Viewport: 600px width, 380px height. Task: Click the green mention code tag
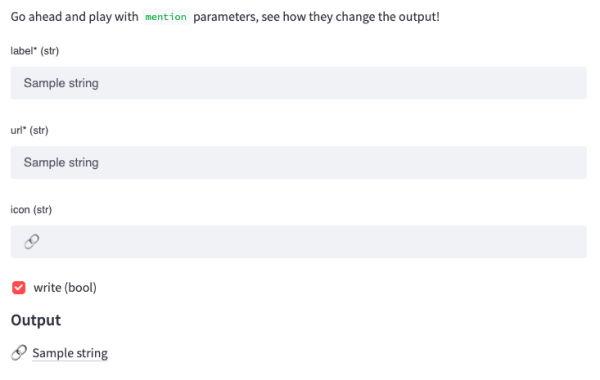click(x=166, y=17)
